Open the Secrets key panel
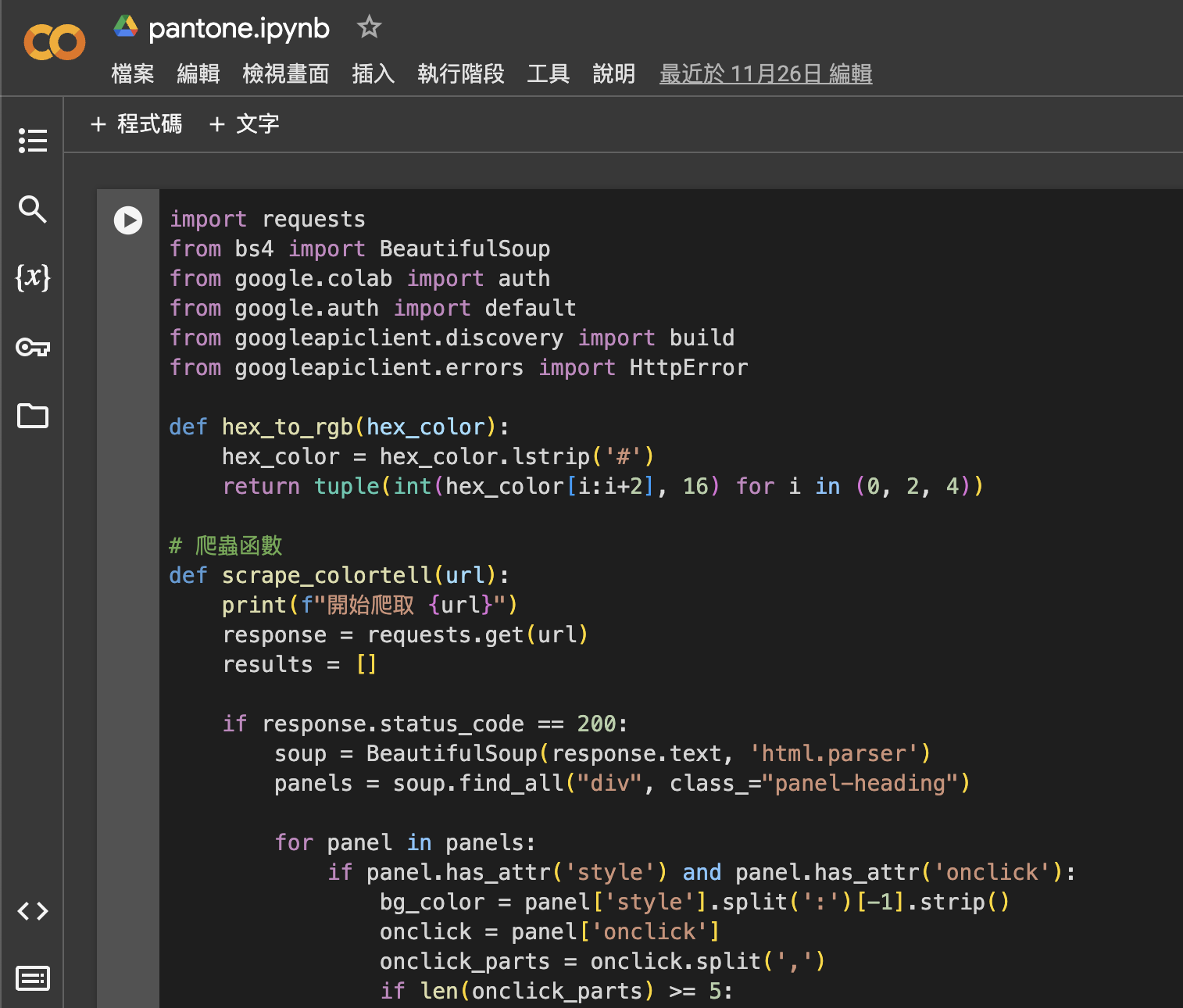This screenshot has height=1008, width=1183. (x=33, y=346)
